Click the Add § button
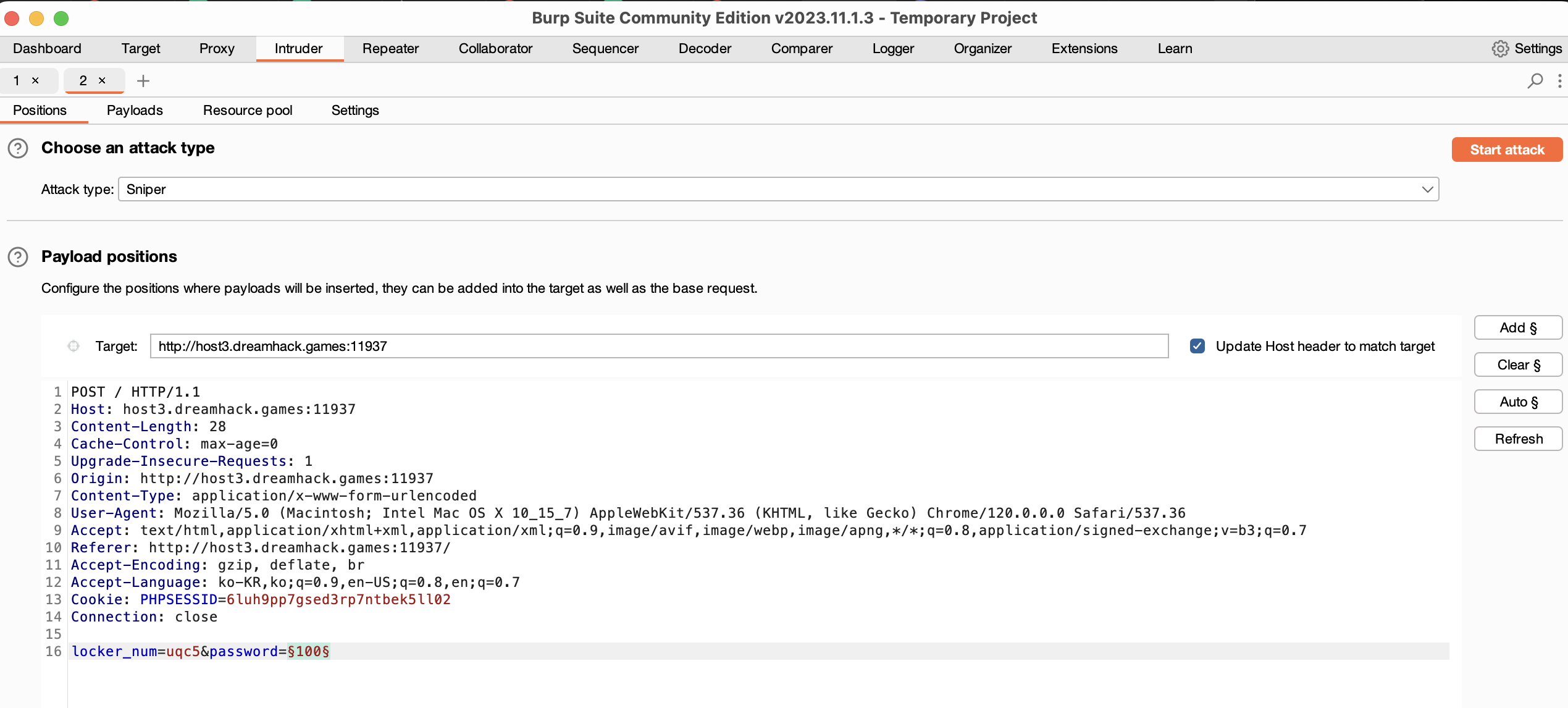The height and width of the screenshot is (708, 1568). coord(1518,328)
